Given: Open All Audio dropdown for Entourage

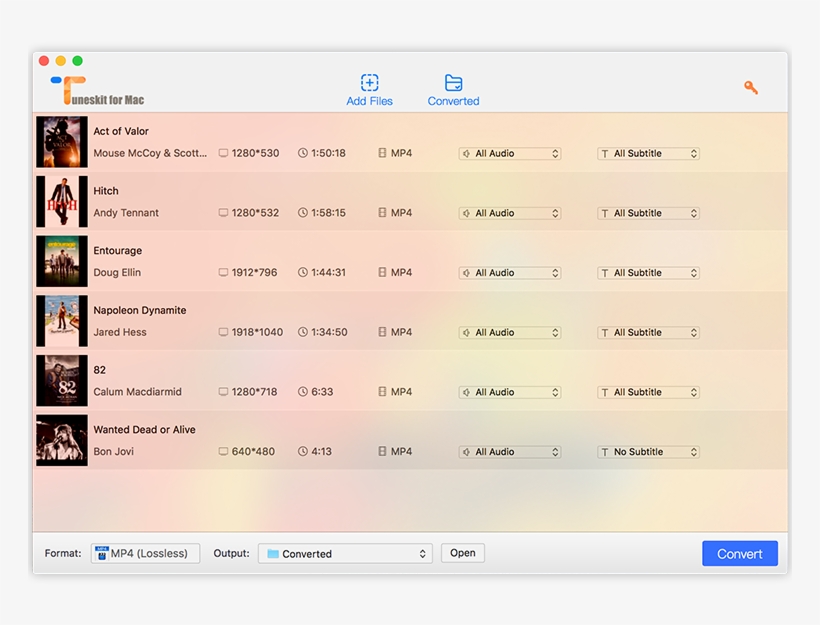Looking at the screenshot, I should (x=510, y=273).
